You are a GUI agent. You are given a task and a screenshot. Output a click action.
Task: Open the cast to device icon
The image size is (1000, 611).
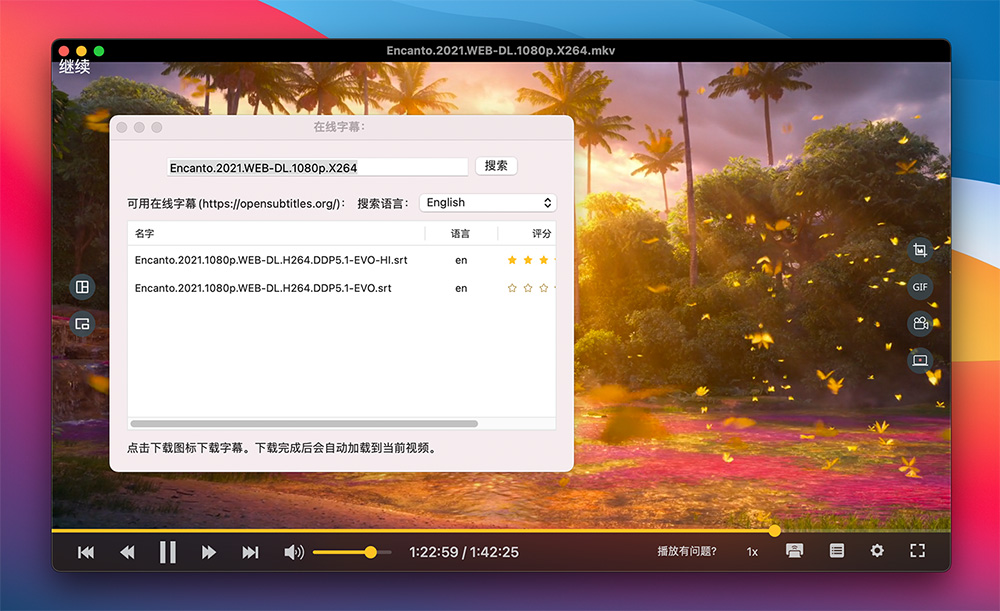pyautogui.click(x=795, y=551)
